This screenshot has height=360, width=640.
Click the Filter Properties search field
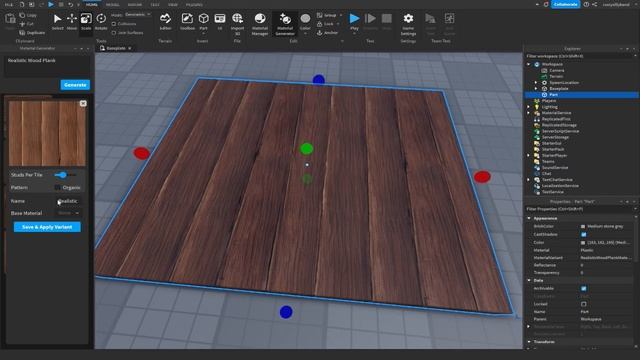click(x=580, y=209)
